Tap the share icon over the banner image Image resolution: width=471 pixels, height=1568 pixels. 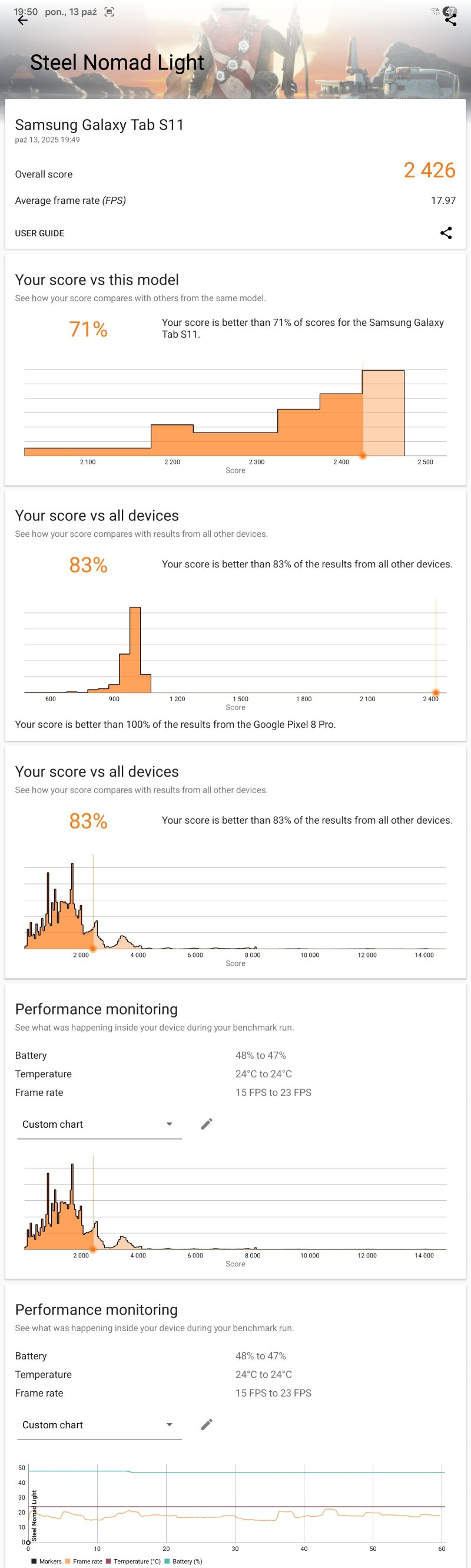point(450,19)
